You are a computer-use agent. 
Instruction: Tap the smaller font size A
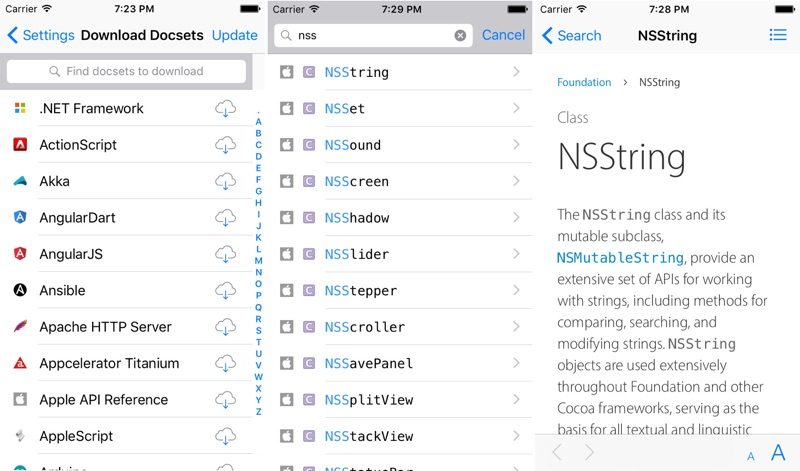[x=751, y=456]
